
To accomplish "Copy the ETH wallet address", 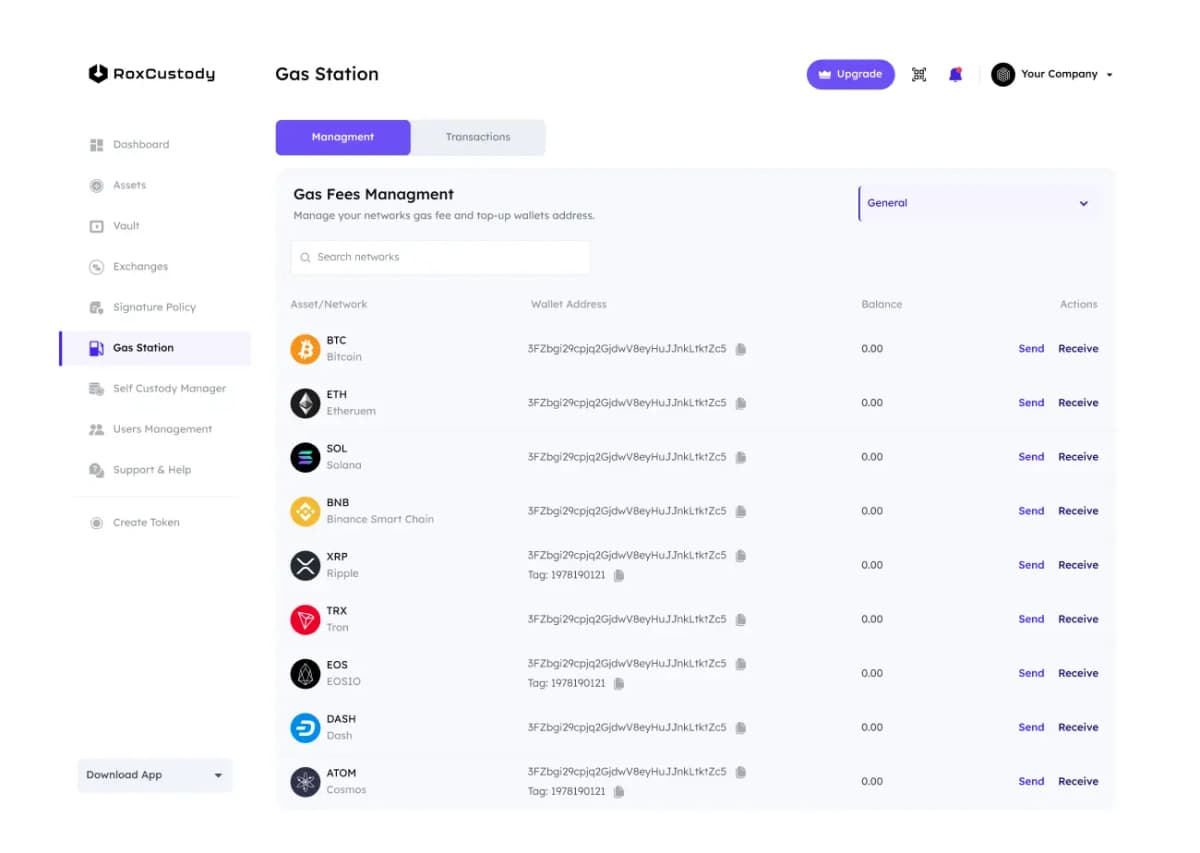I will click(741, 403).
